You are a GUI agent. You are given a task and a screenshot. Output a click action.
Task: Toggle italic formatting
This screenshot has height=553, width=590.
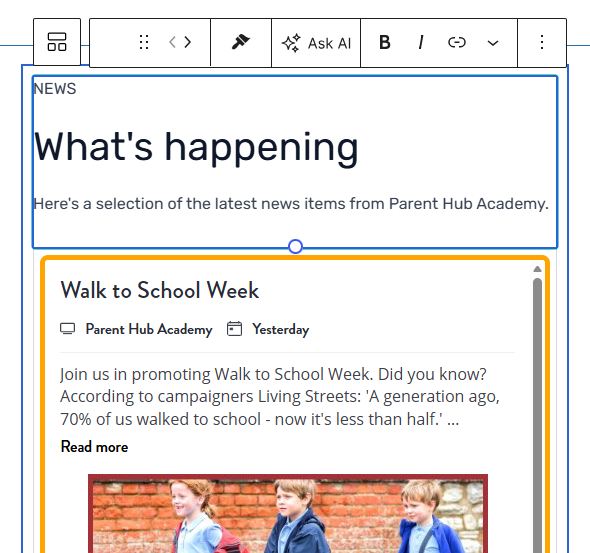click(421, 42)
